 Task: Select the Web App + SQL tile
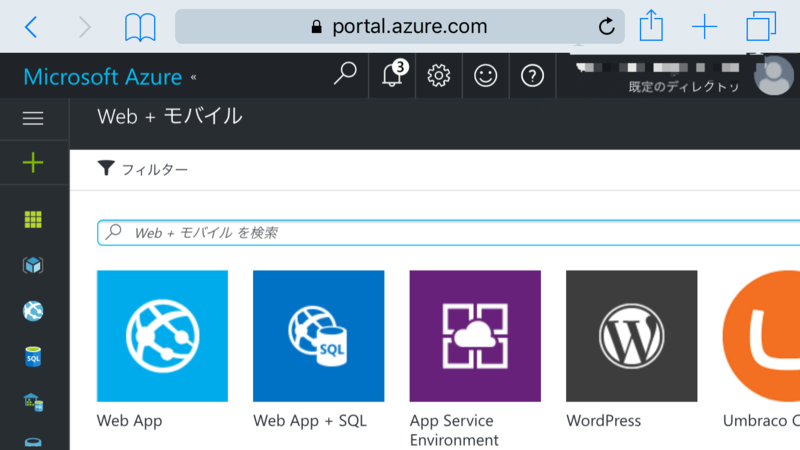click(x=318, y=336)
